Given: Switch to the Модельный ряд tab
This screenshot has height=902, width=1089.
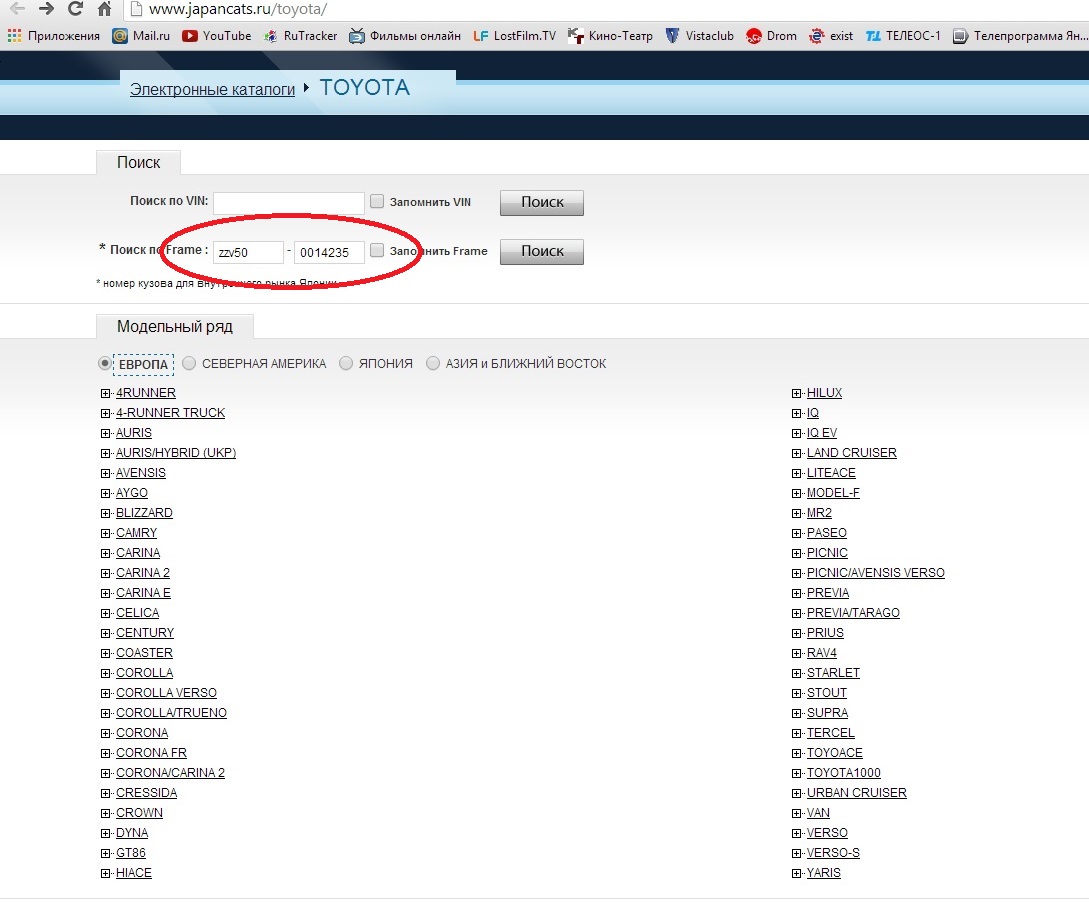Looking at the screenshot, I should (174, 327).
